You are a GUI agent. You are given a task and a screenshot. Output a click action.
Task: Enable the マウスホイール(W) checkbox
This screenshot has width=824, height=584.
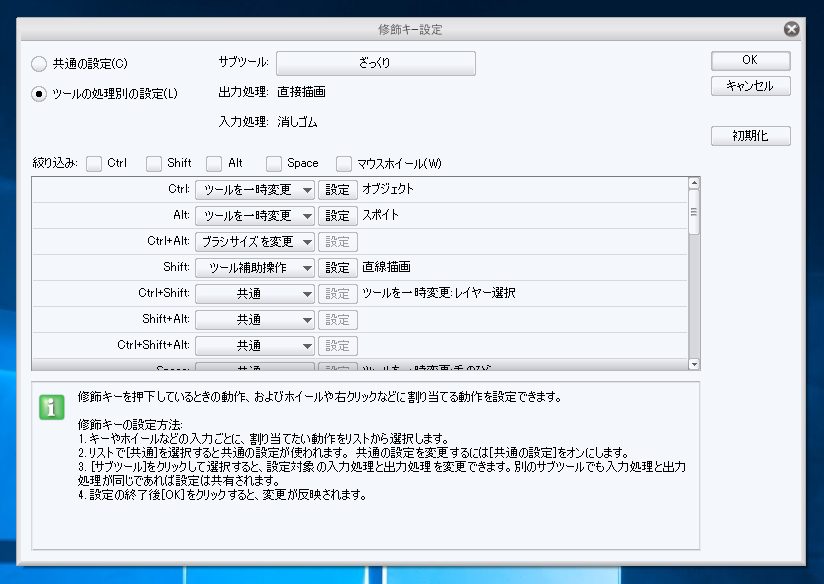coord(344,163)
